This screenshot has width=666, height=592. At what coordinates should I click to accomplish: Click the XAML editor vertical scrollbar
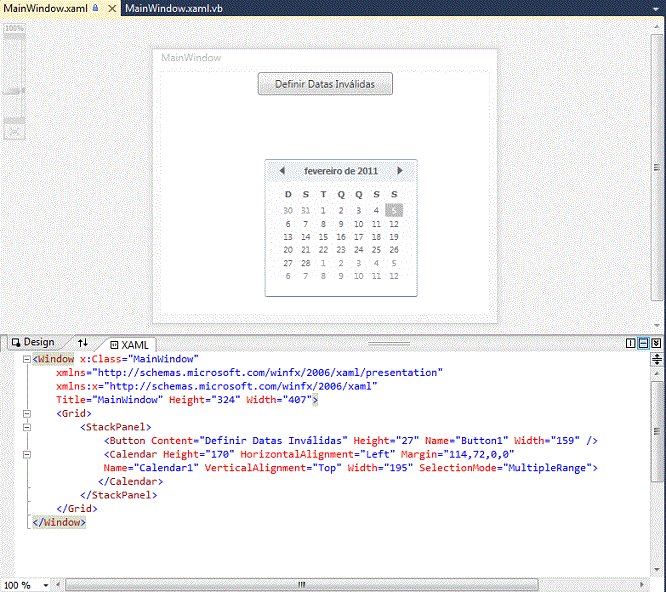pyautogui.click(x=657, y=431)
